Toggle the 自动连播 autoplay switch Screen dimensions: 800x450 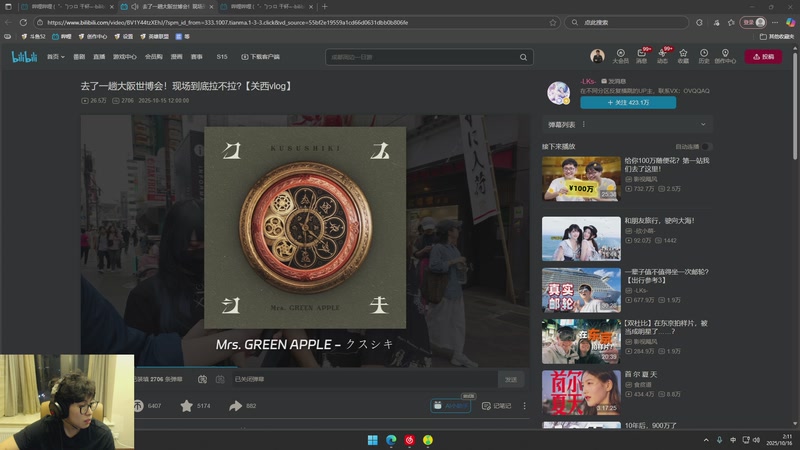click(706, 146)
